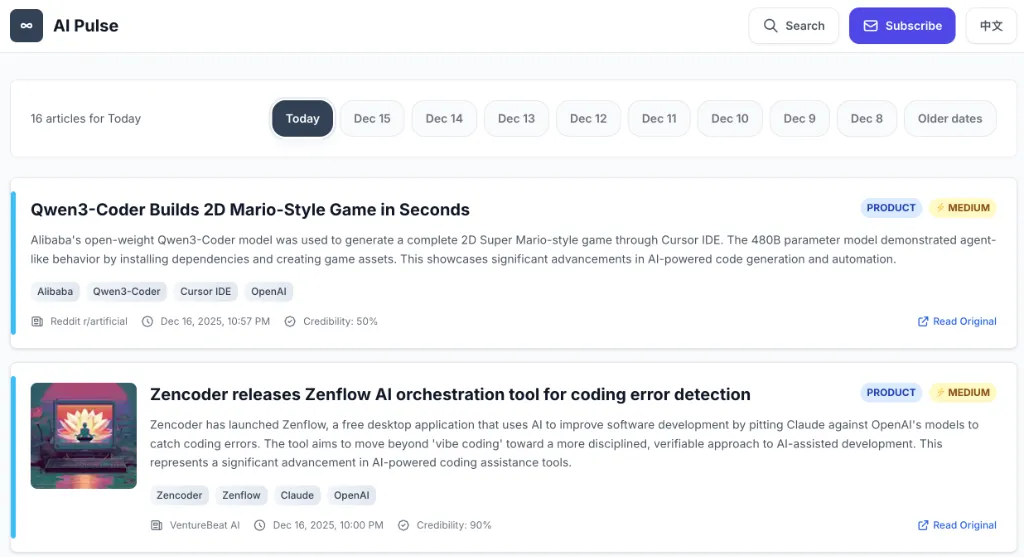Click the PRODUCT badge on Zencoder article
Screen dimensions: 1024x557
[891, 392]
